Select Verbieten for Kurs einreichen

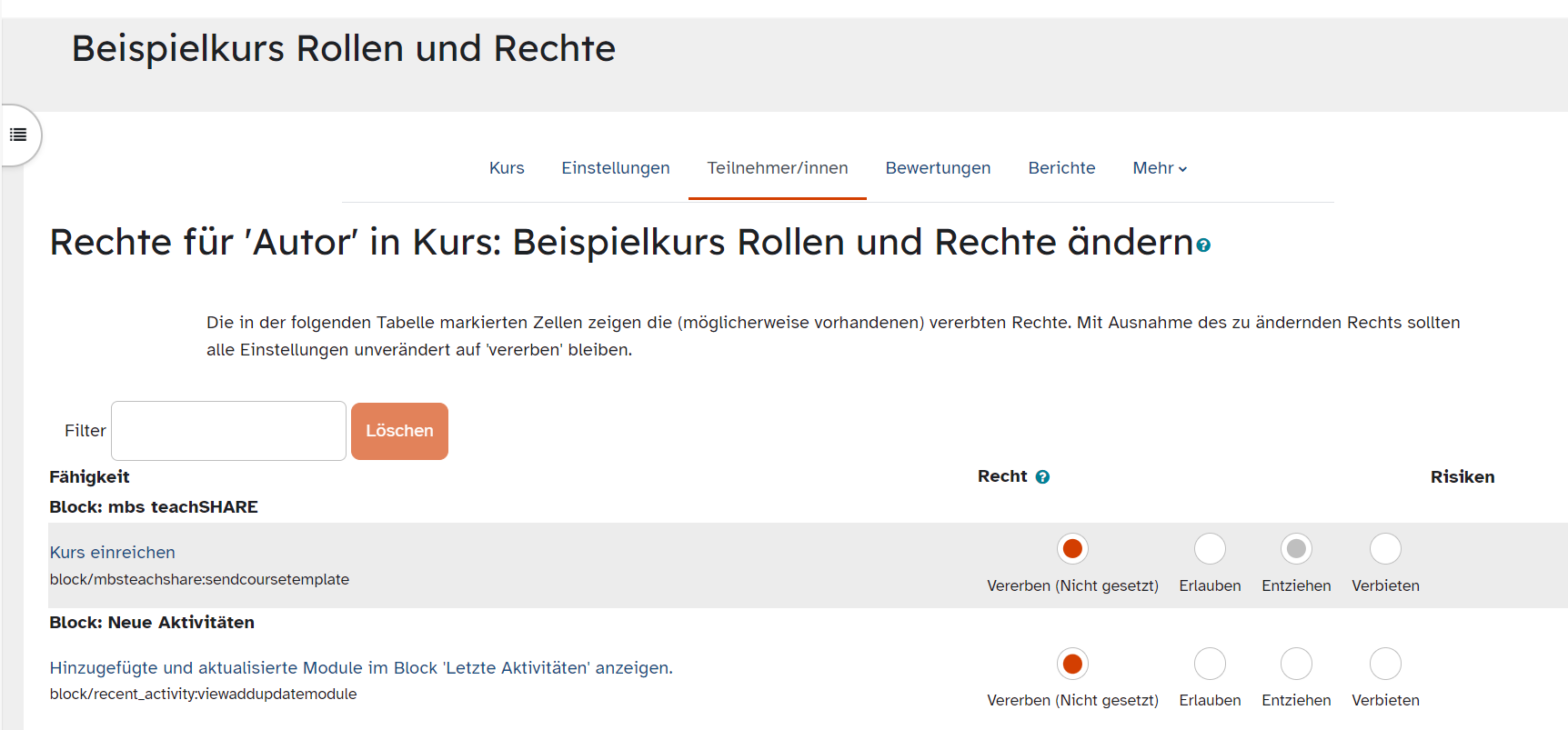coord(1385,549)
